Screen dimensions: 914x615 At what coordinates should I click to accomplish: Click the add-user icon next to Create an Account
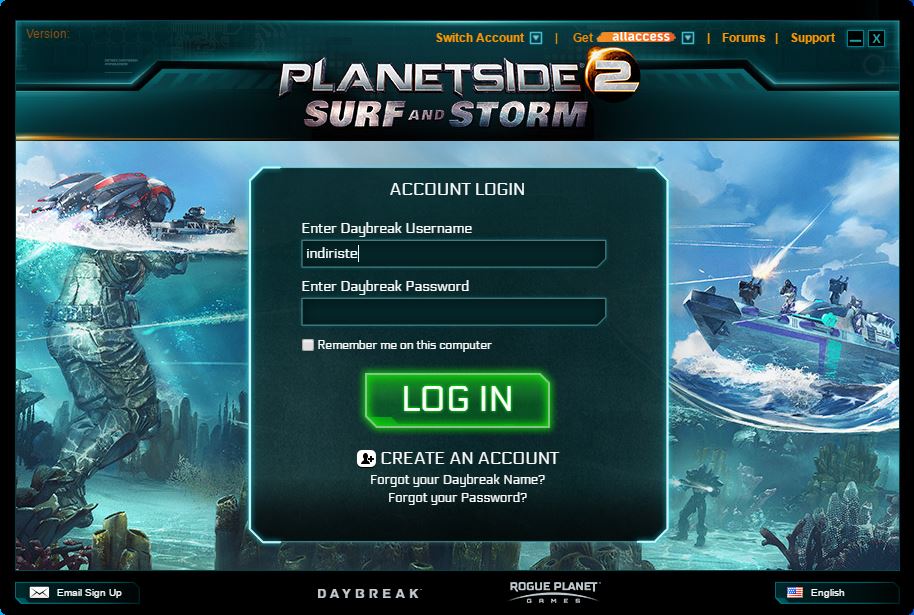pyautogui.click(x=366, y=458)
